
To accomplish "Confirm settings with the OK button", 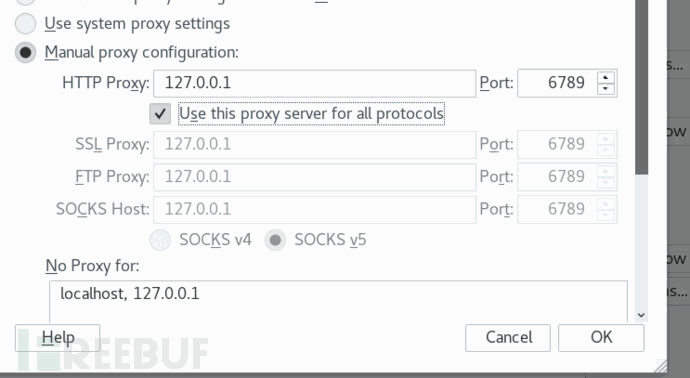I will point(601,338).
